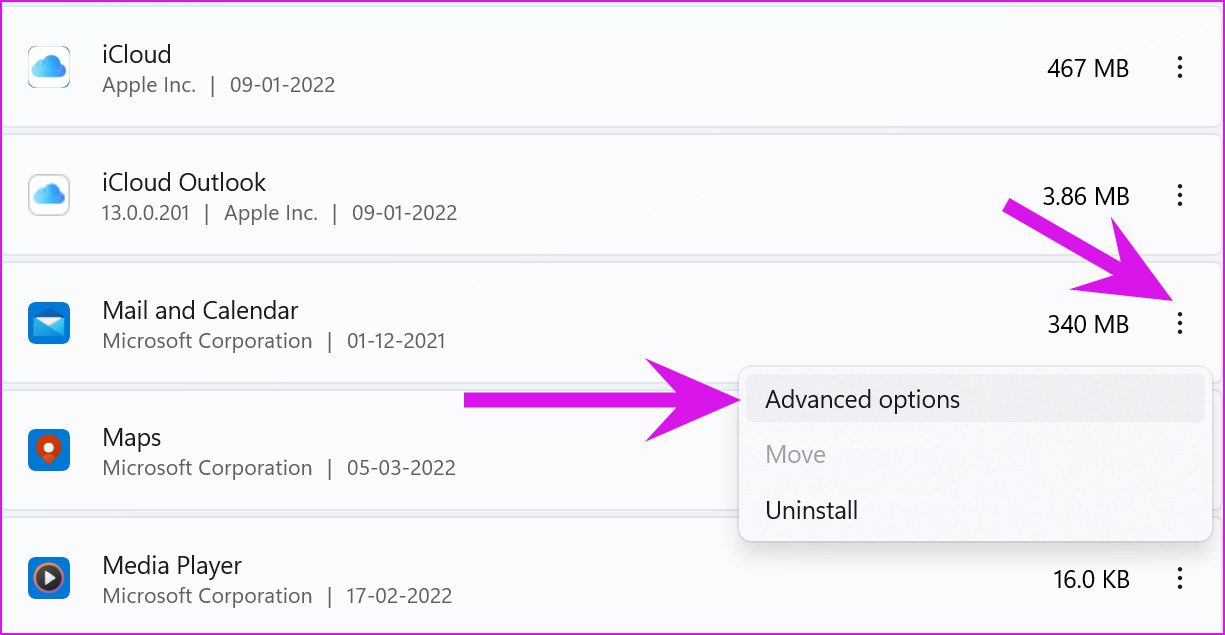Select the Maps app entry title
The width and height of the screenshot is (1225, 635).
click(132, 438)
